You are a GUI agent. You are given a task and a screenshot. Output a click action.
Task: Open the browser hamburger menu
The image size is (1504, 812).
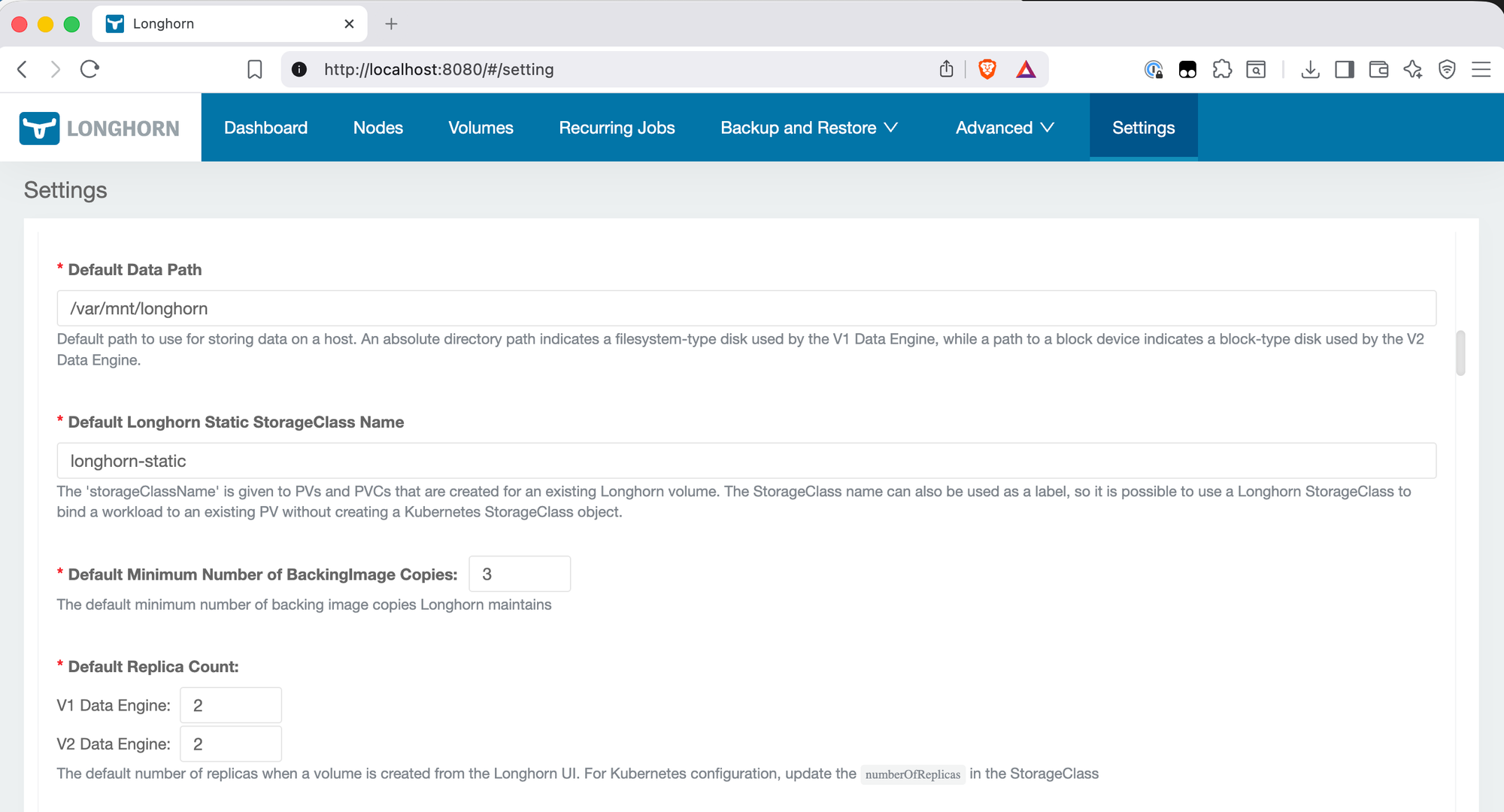(x=1481, y=69)
